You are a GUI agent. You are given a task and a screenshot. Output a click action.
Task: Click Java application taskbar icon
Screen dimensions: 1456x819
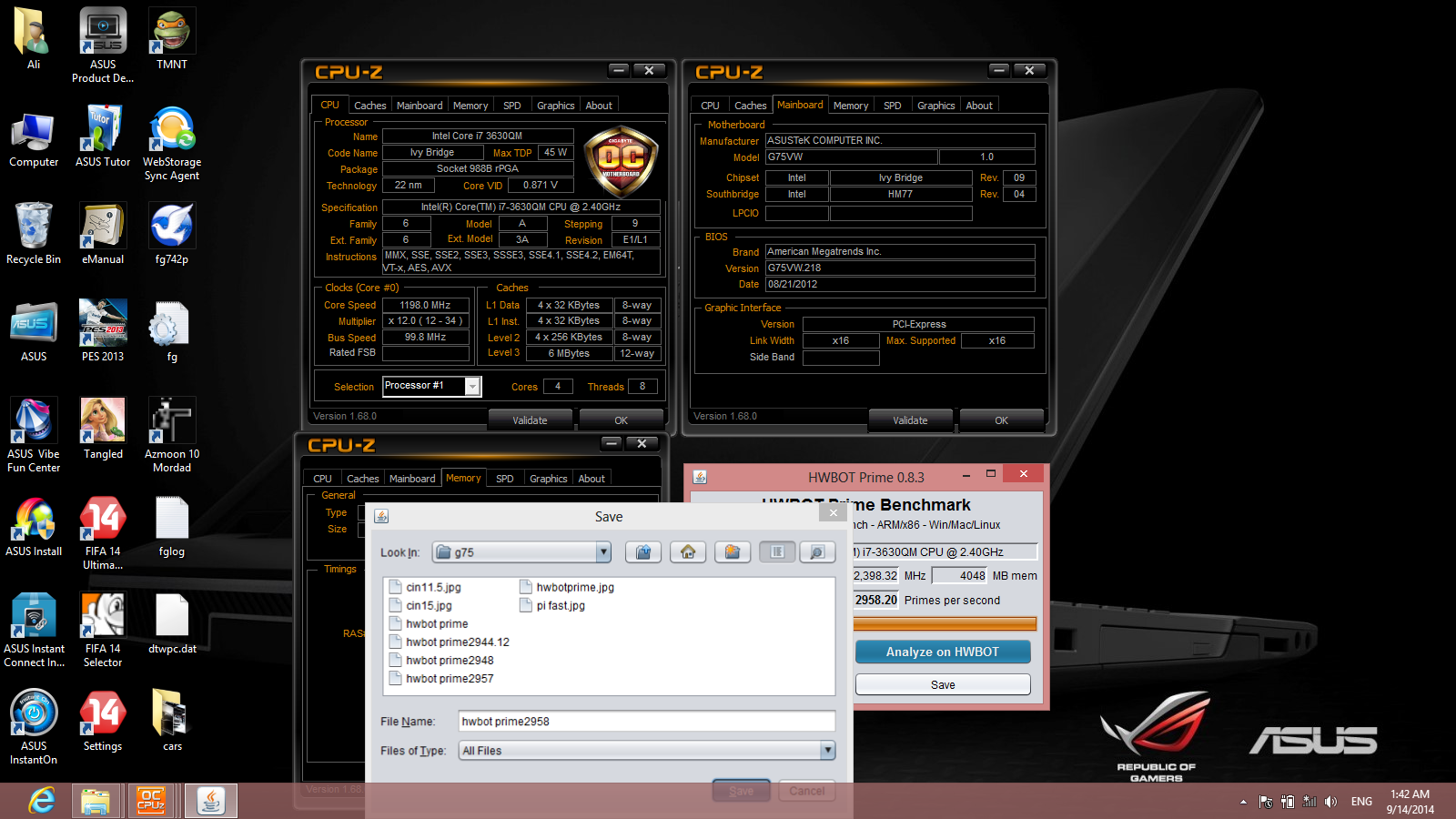211,801
